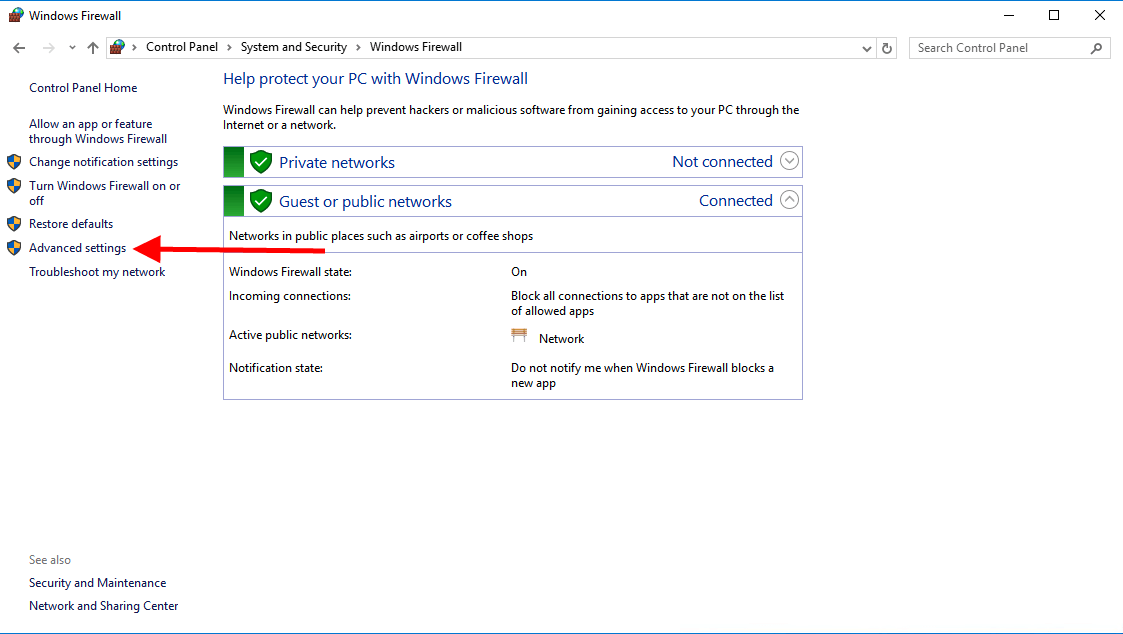Click the Network bench icon

519,337
